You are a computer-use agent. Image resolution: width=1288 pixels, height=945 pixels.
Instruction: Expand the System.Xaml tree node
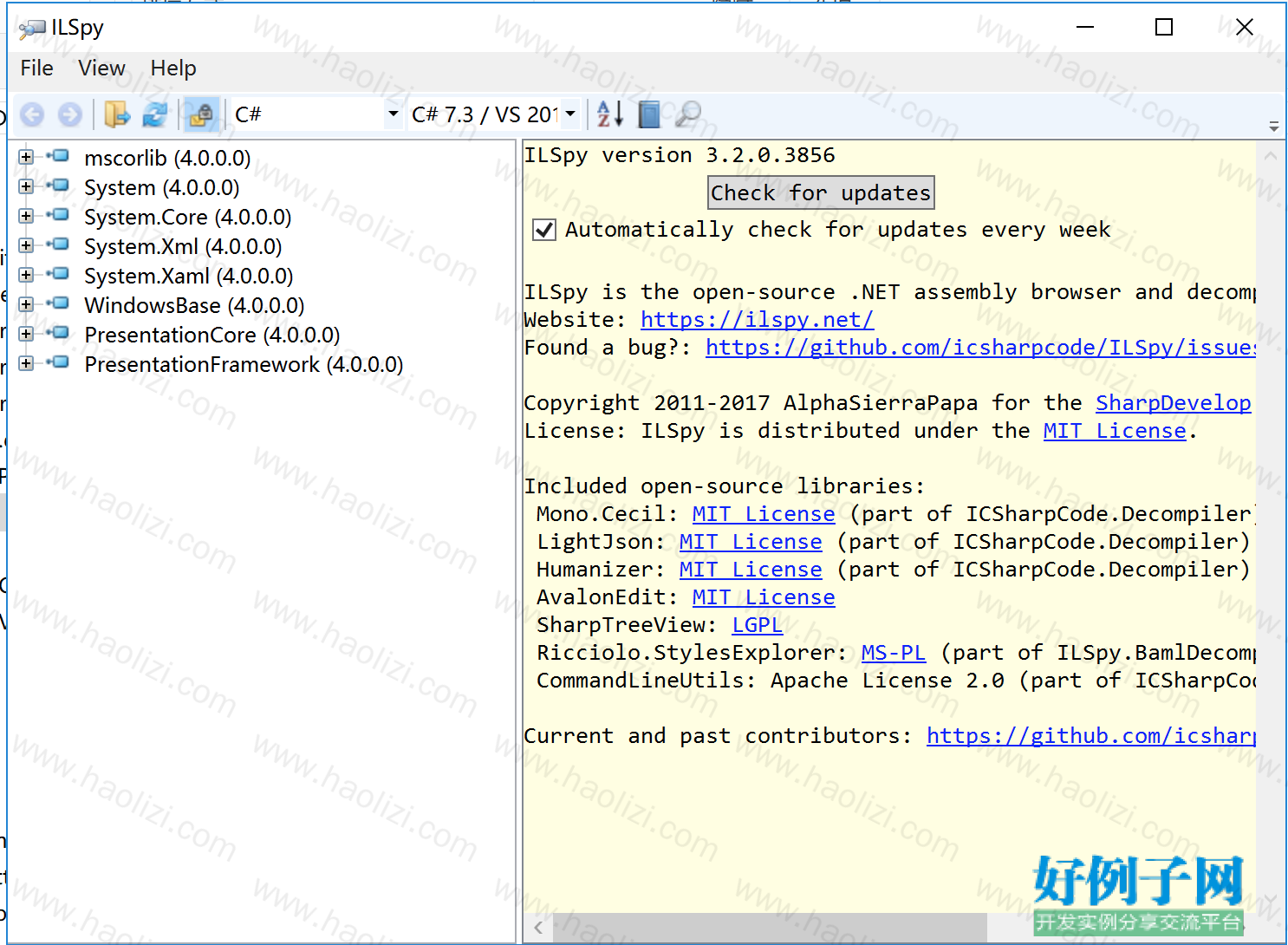[26, 275]
